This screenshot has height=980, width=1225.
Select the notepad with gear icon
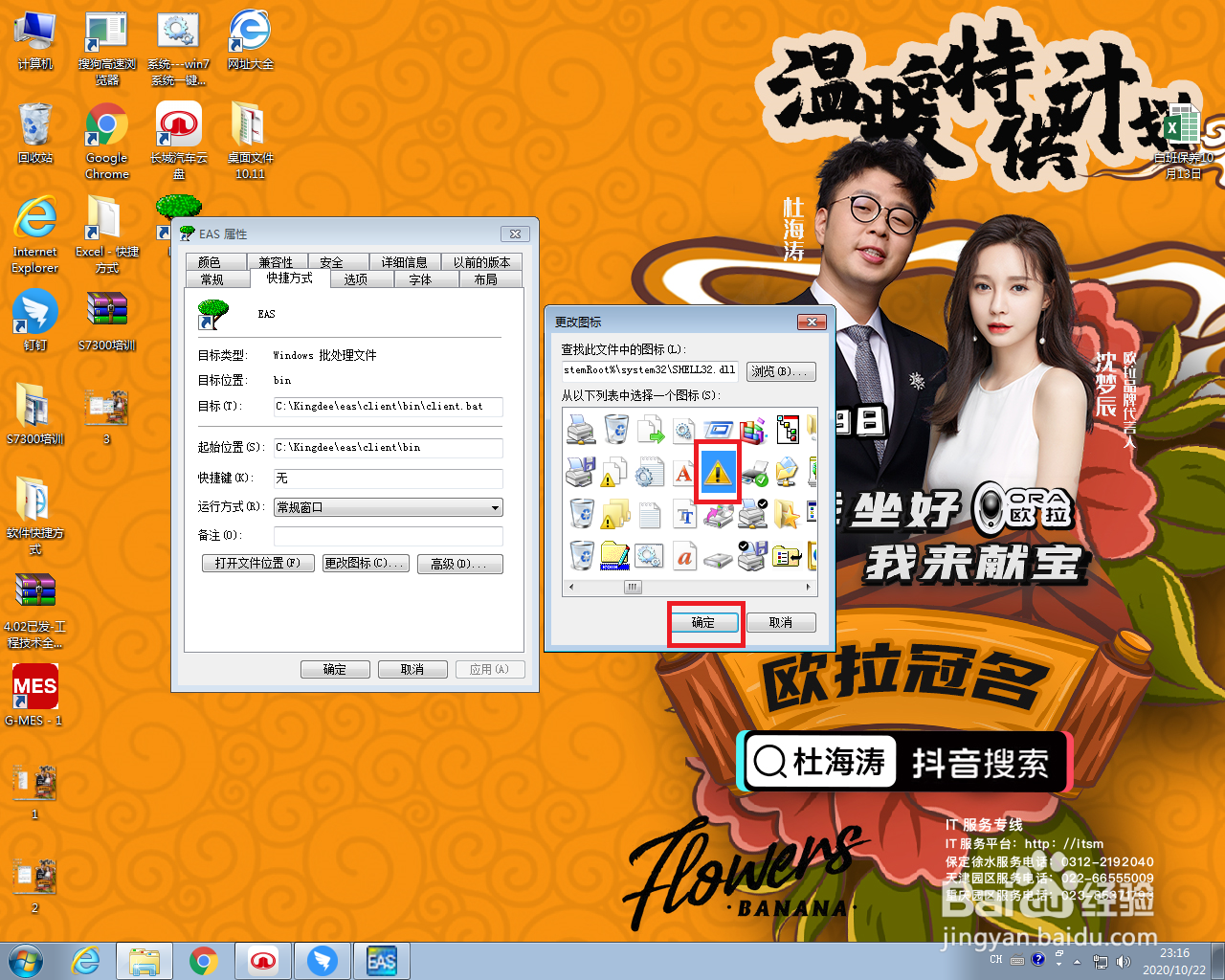(x=650, y=472)
